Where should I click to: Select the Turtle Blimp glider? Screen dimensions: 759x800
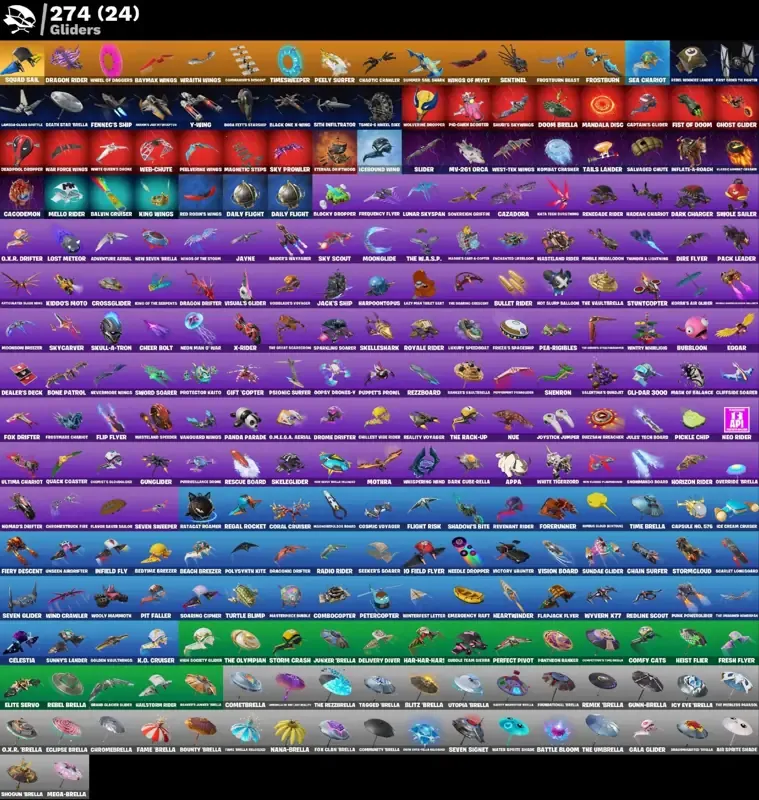[245, 598]
